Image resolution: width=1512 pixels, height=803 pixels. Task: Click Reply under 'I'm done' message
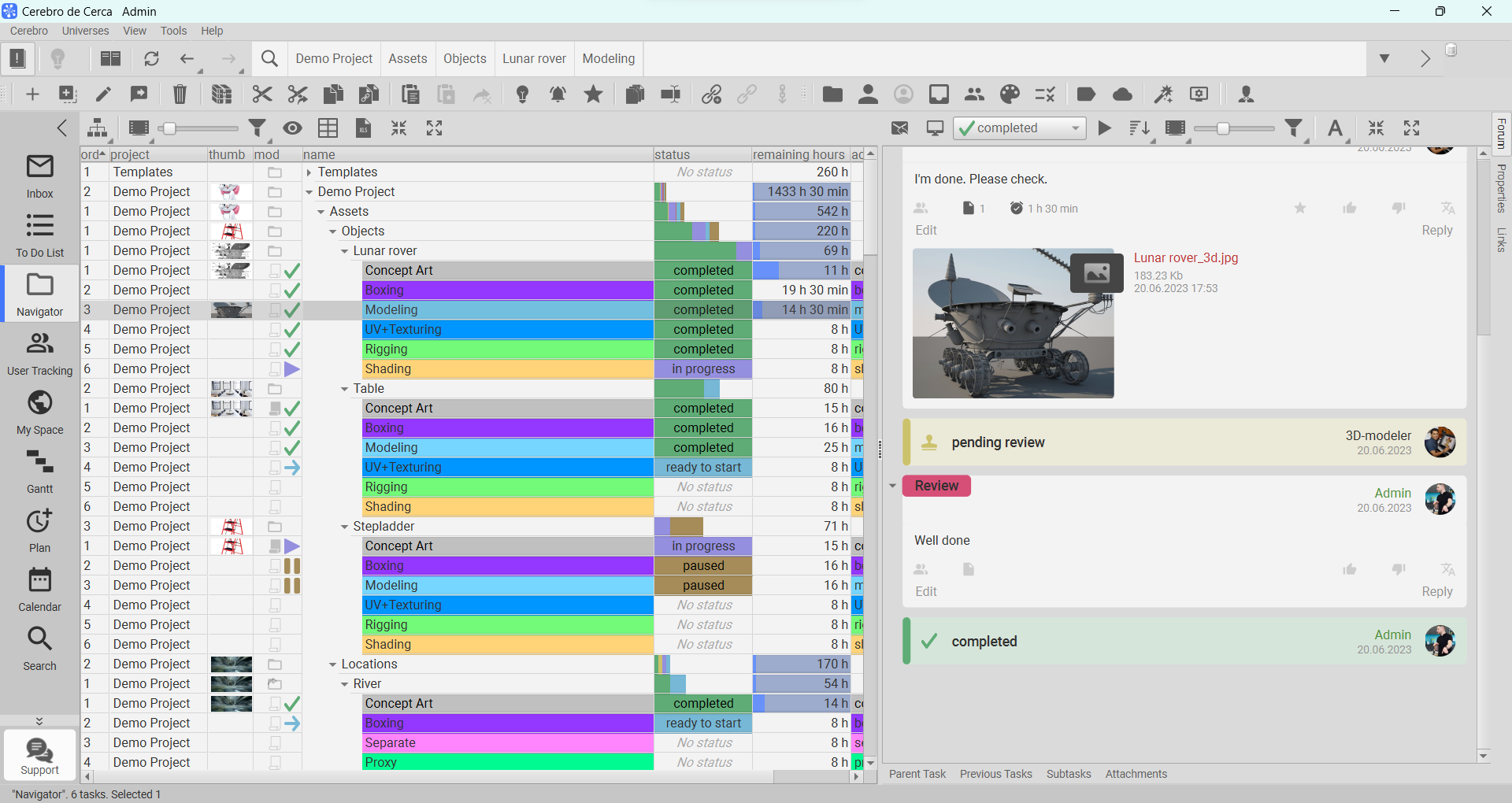[1436, 231]
